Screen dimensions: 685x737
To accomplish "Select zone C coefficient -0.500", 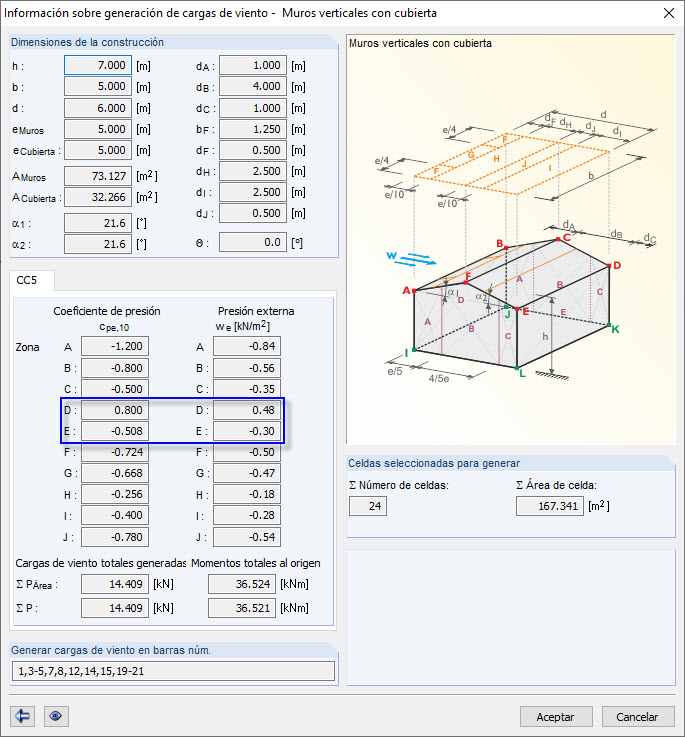I will tap(115, 389).
